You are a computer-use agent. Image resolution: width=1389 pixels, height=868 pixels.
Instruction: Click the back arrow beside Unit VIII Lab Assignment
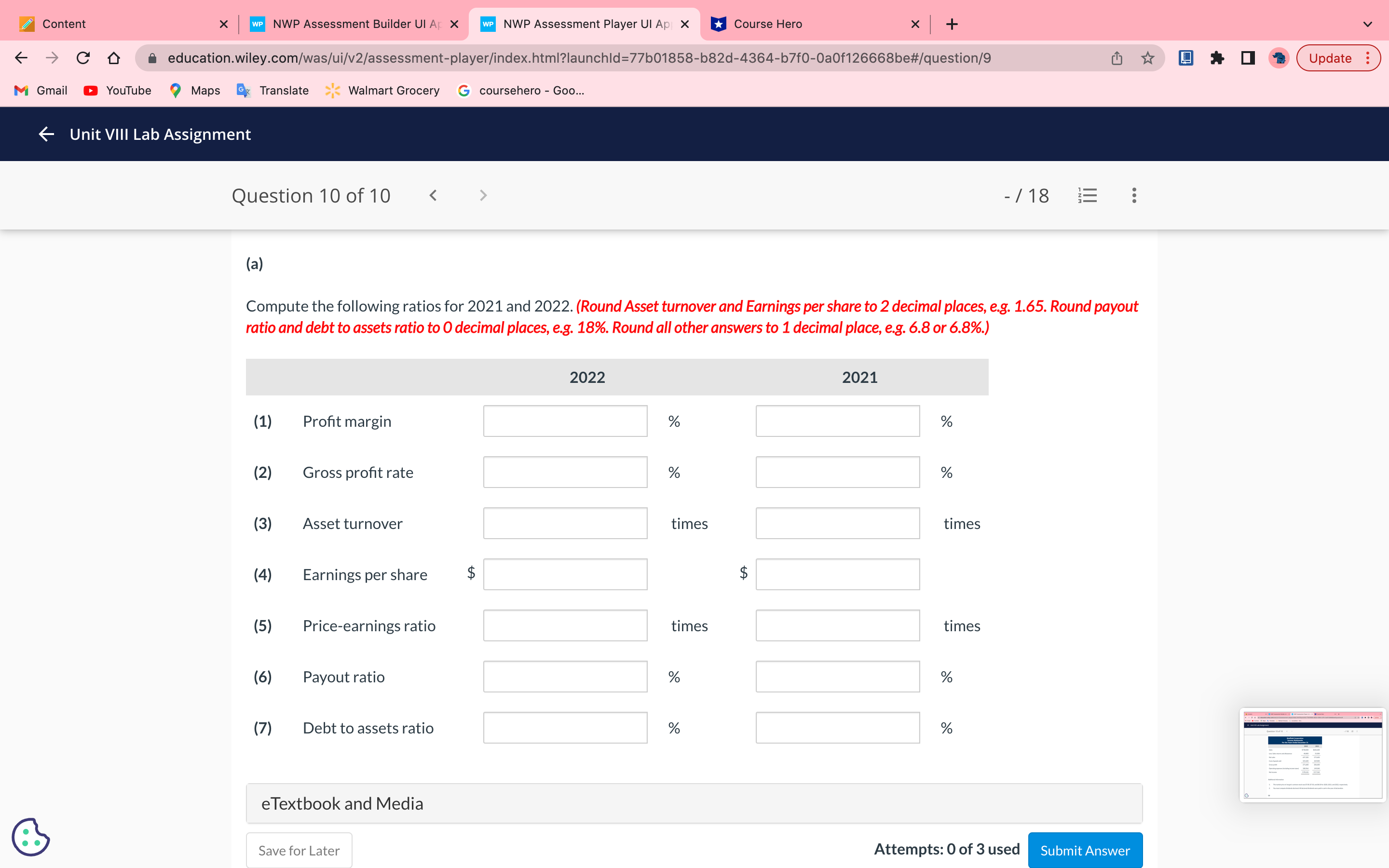46,134
